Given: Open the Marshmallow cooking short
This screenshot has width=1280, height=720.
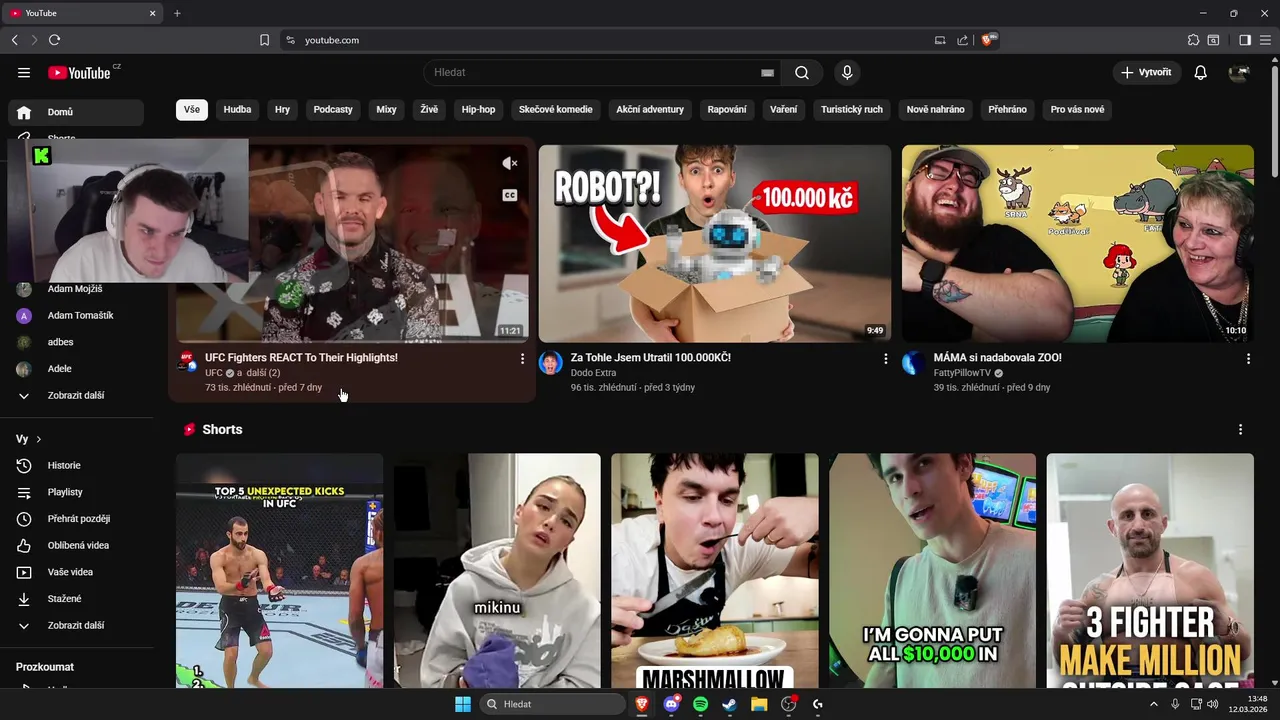Looking at the screenshot, I should tap(715, 570).
